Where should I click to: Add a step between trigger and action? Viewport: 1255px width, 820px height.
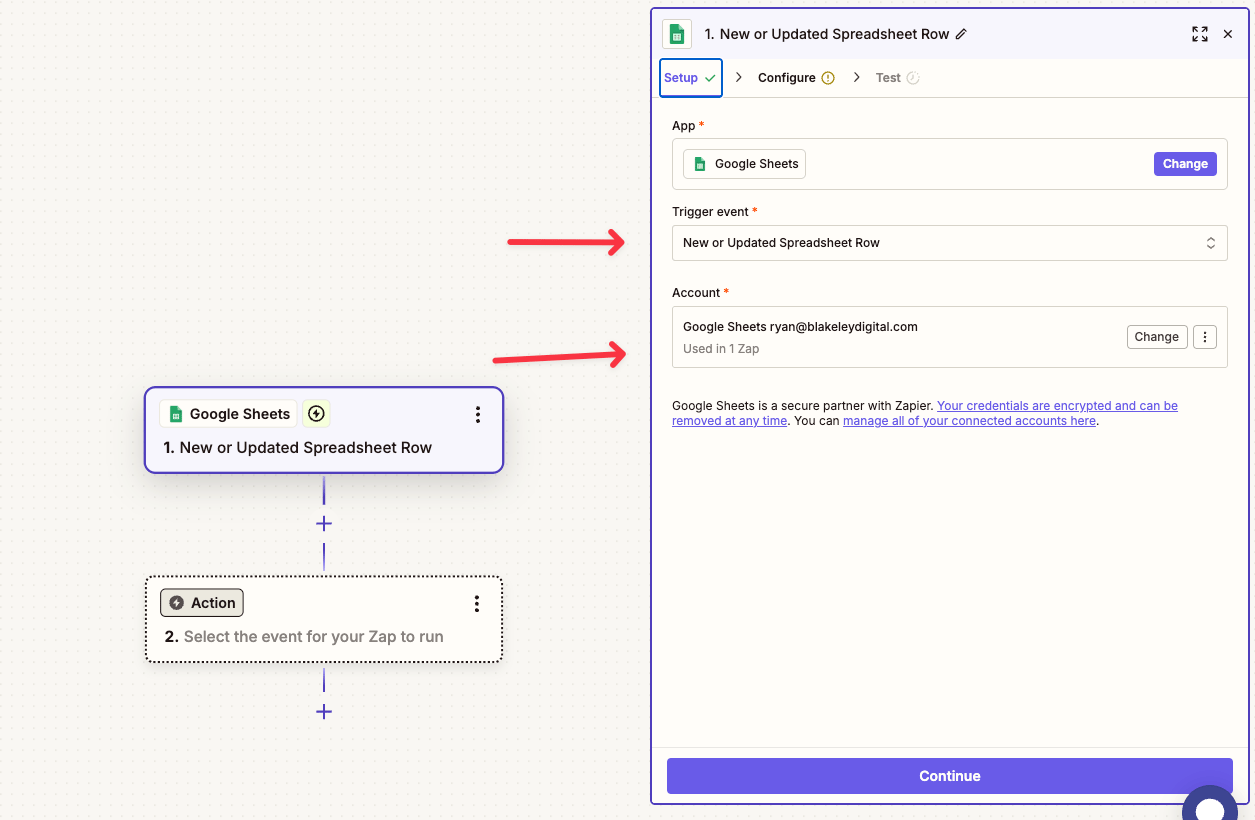click(x=324, y=524)
